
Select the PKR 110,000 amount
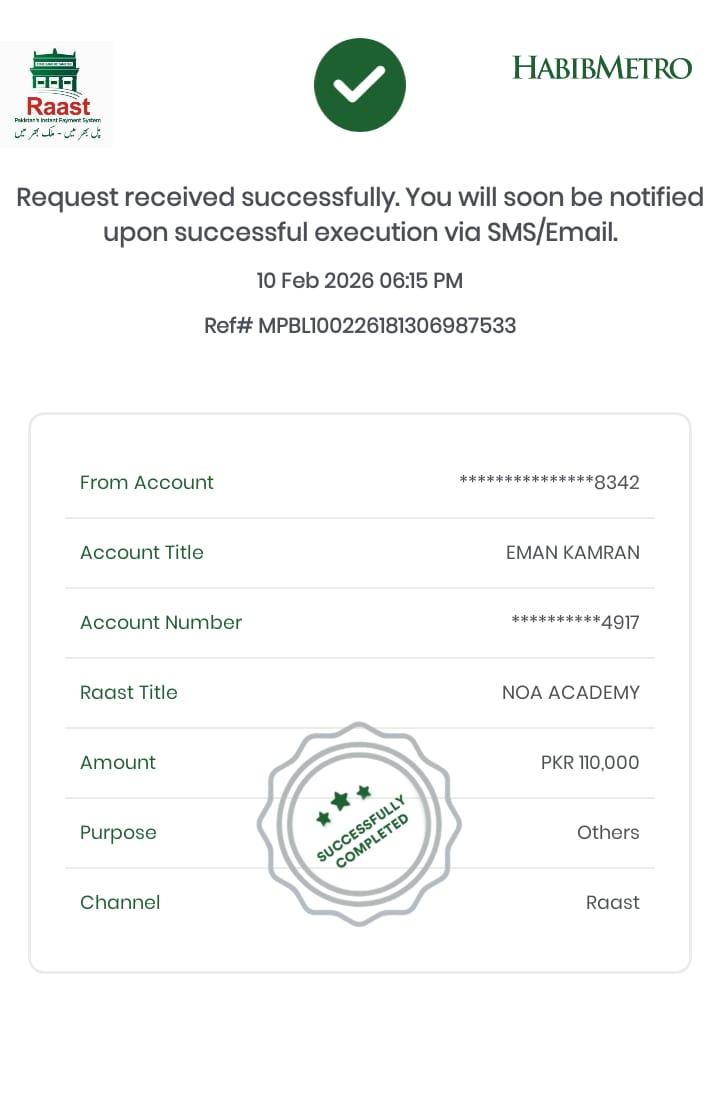tap(590, 763)
